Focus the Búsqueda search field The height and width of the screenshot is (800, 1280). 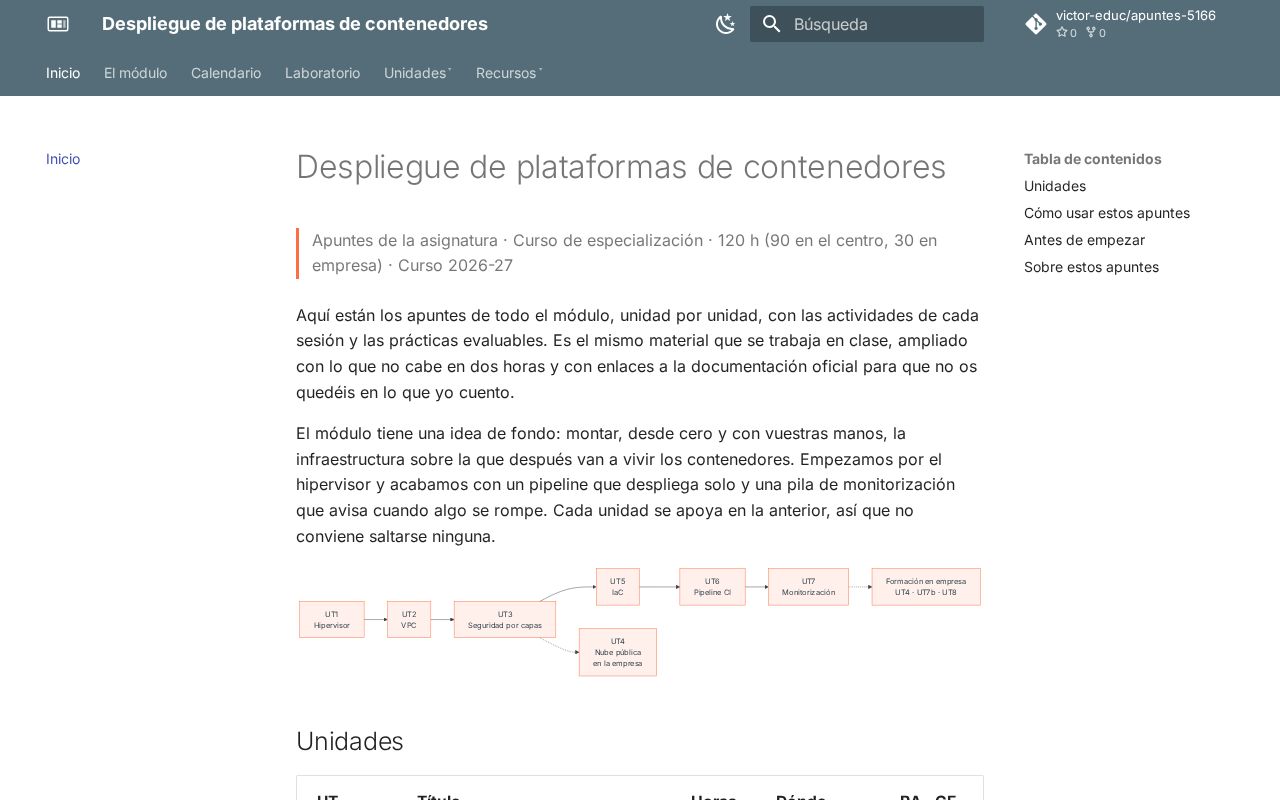867,24
